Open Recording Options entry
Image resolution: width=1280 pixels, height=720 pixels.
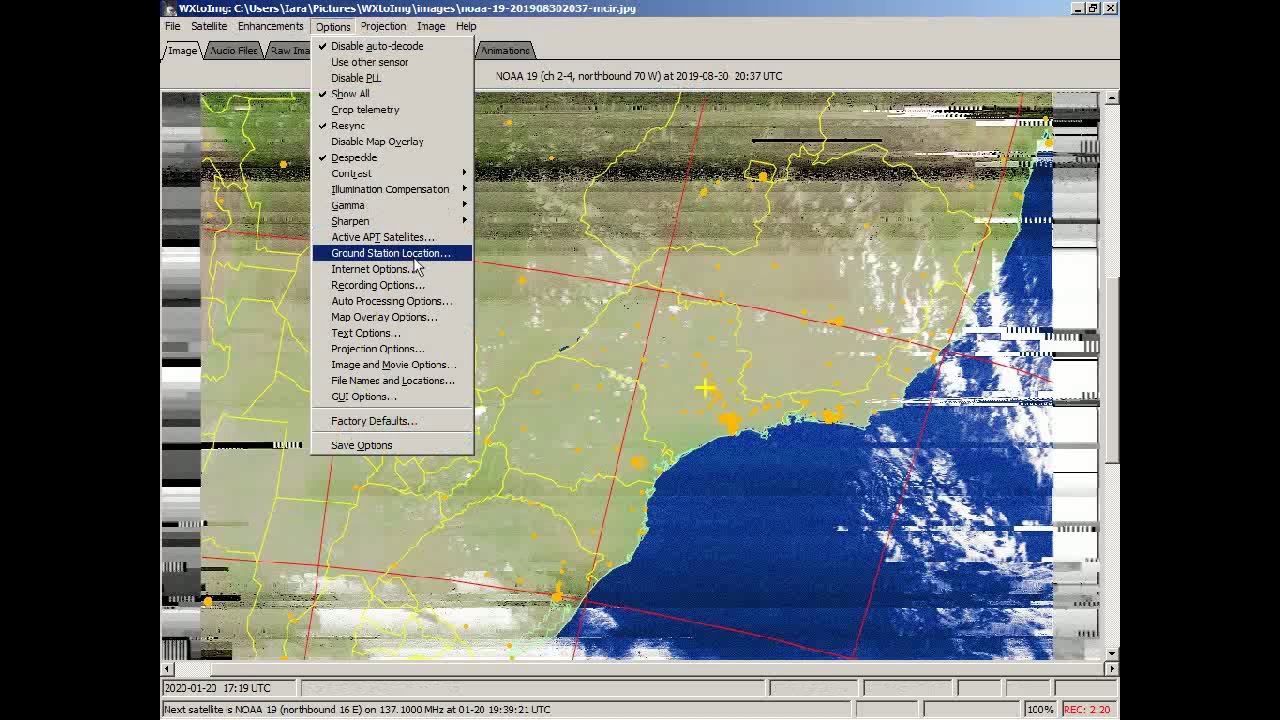[x=392, y=285]
